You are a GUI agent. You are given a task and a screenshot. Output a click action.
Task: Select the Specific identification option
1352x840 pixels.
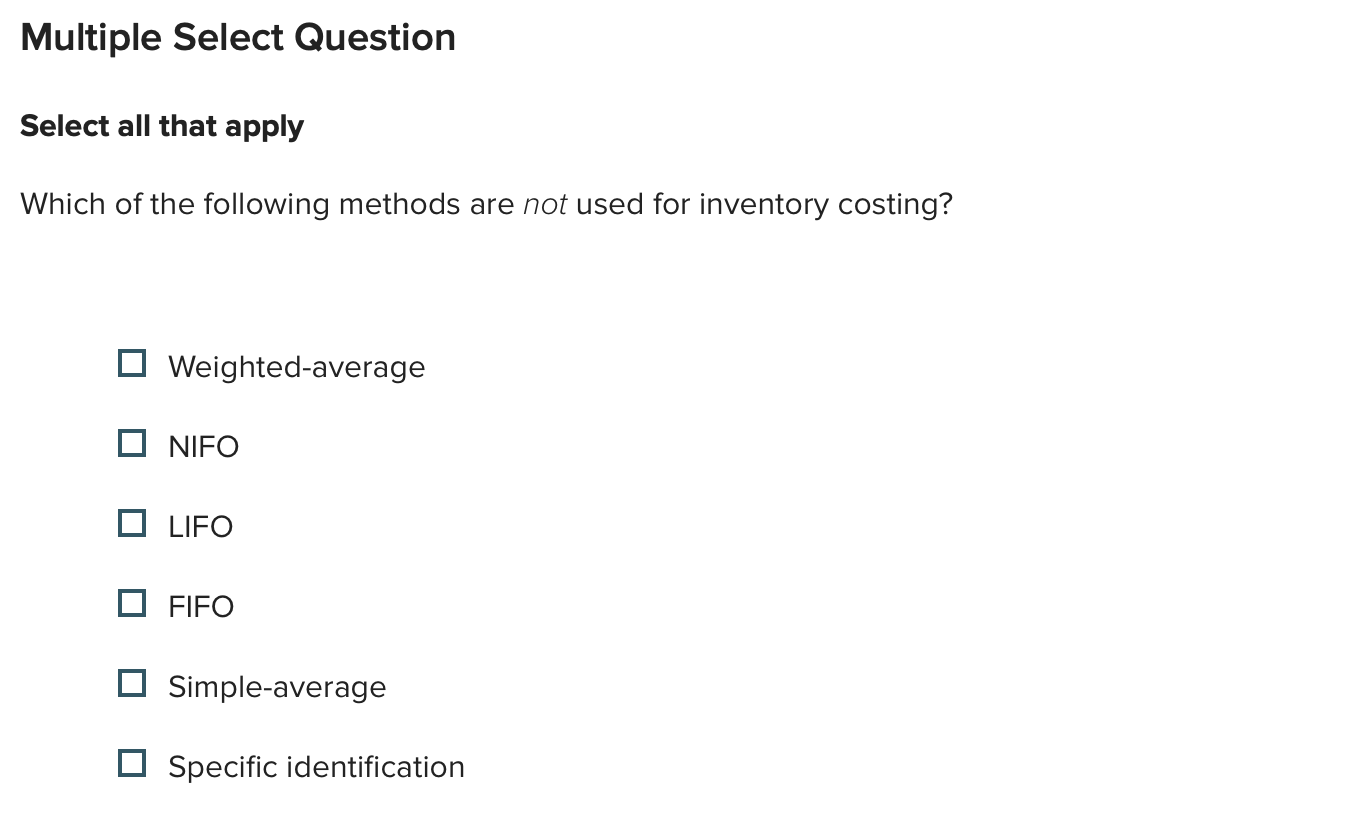point(131,763)
